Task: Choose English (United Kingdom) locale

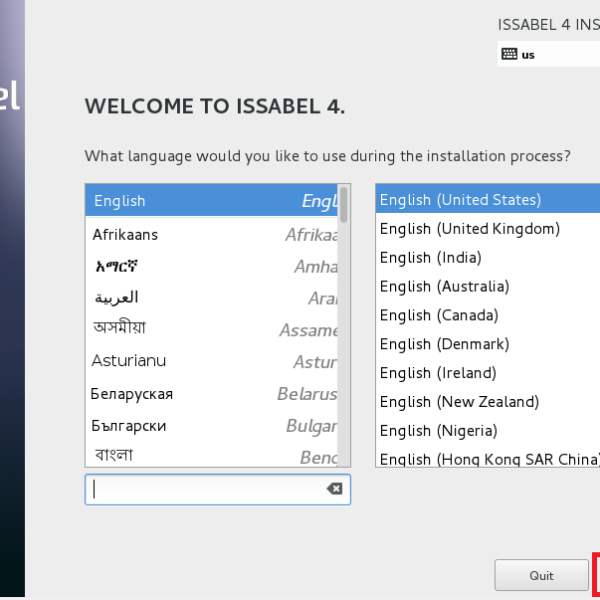Action: pos(487,229)
